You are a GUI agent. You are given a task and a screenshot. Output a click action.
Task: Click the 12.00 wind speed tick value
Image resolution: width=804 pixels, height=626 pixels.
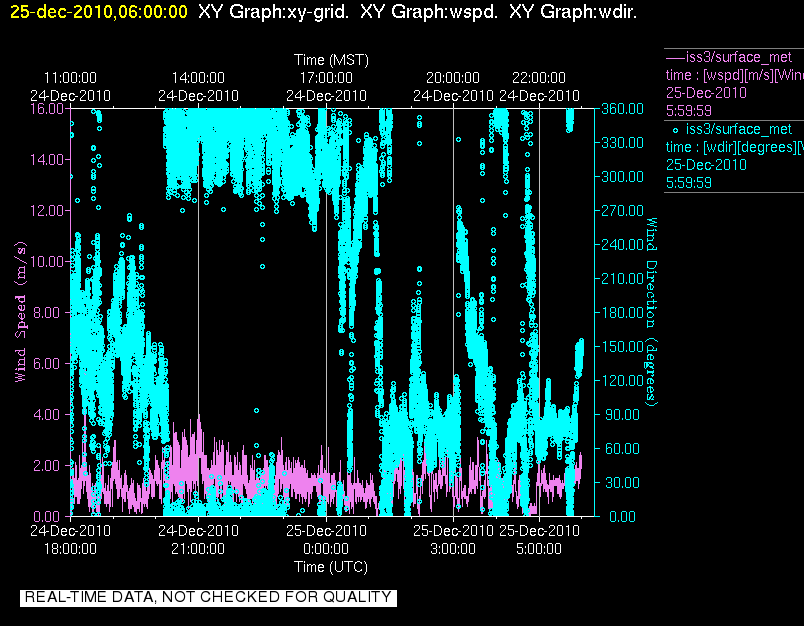point(46,211)
